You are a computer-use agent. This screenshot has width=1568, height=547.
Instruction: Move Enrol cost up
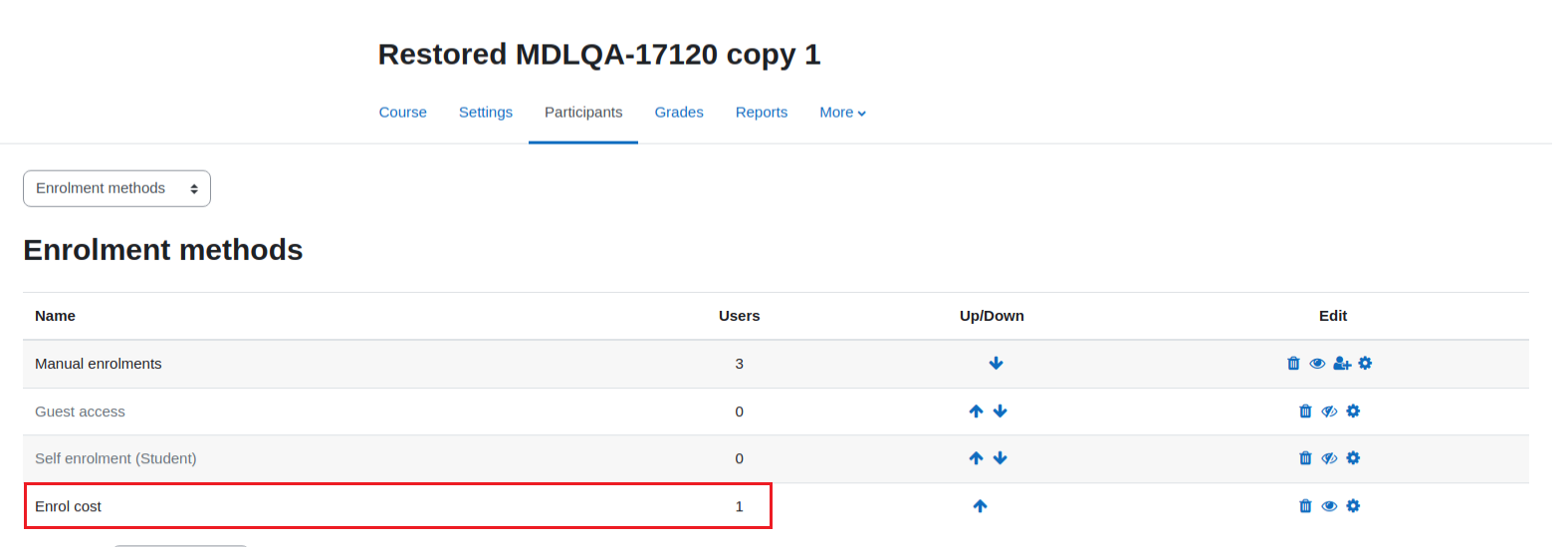pos(980,506)
